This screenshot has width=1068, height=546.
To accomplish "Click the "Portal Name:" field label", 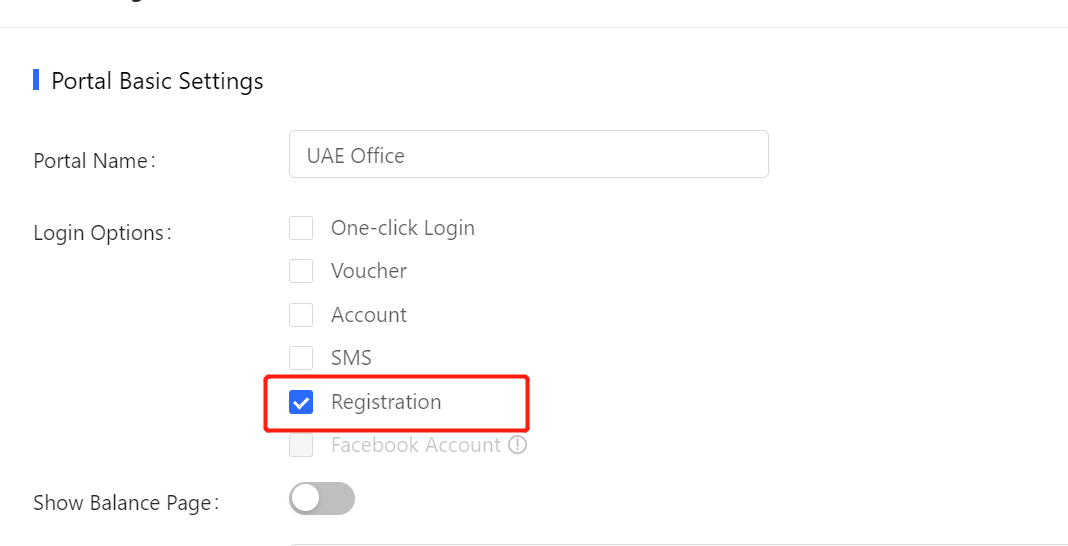I will (x=94, y=161).
